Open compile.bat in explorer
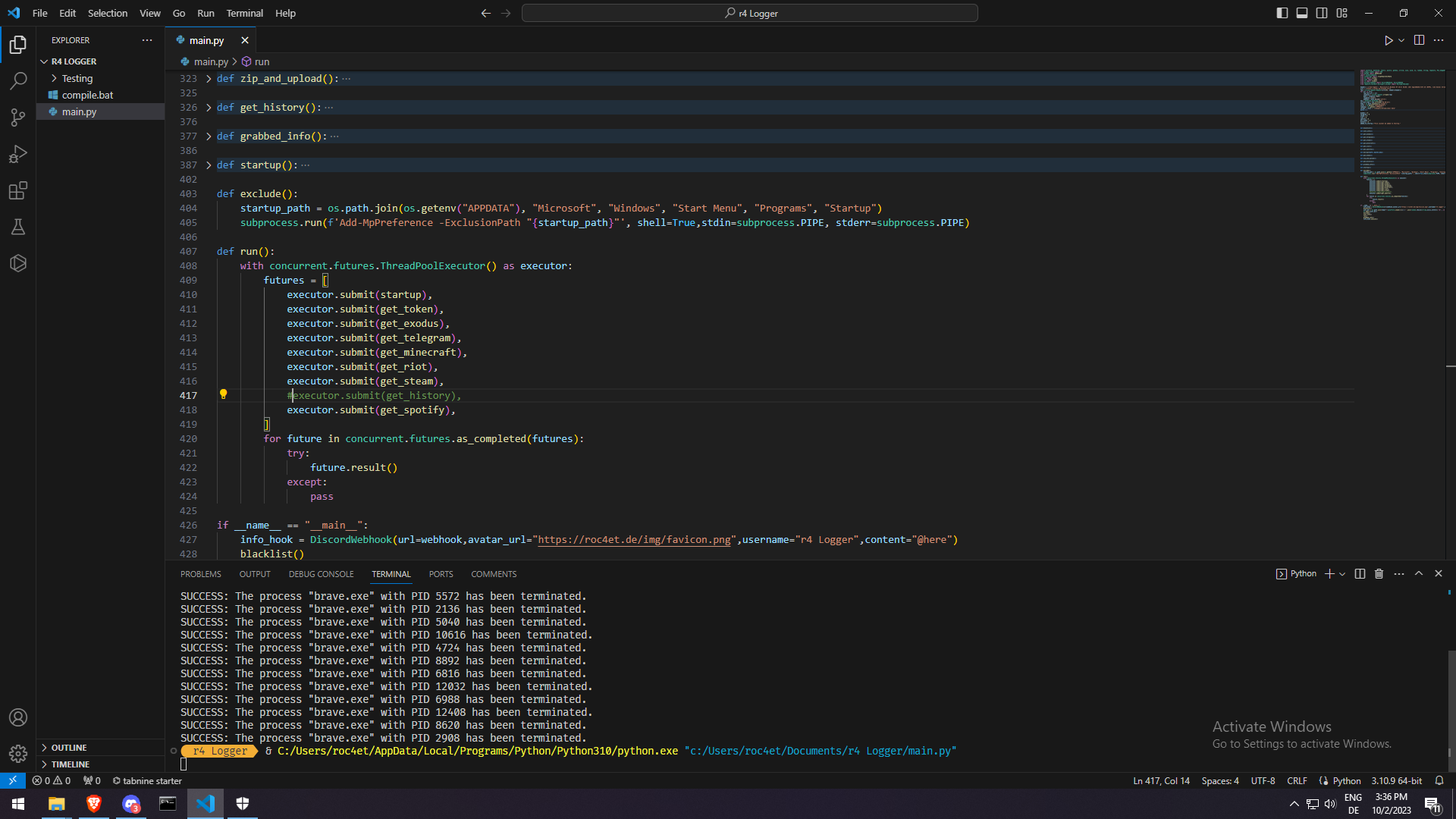Viewport: 1456px width, 819px height. pyautogui.click(x=100, y=95)
